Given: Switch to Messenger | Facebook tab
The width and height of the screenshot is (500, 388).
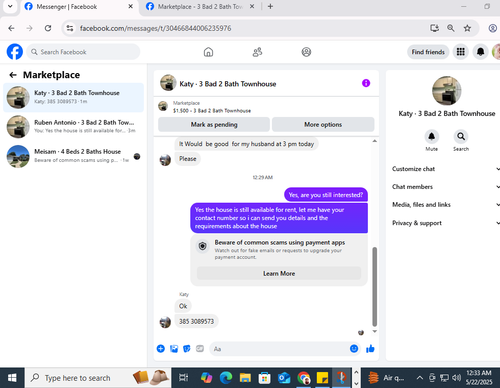Looking at the screenshot, I should [79, 7].
